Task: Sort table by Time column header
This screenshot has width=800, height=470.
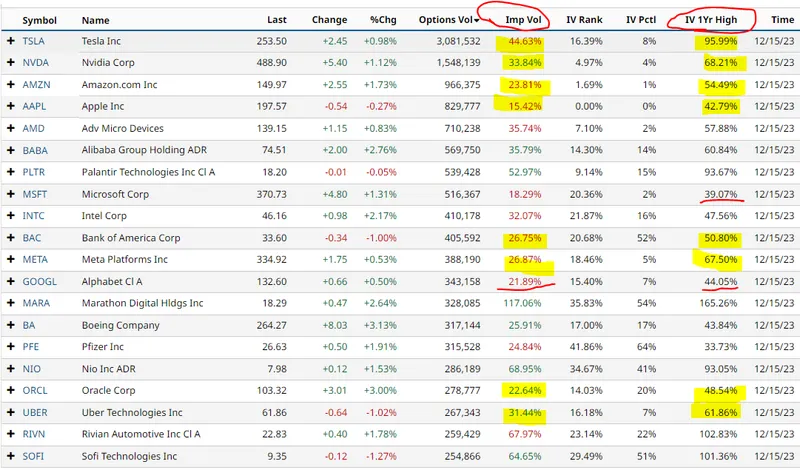Action: pyautogui.click(x=783, y=20)
